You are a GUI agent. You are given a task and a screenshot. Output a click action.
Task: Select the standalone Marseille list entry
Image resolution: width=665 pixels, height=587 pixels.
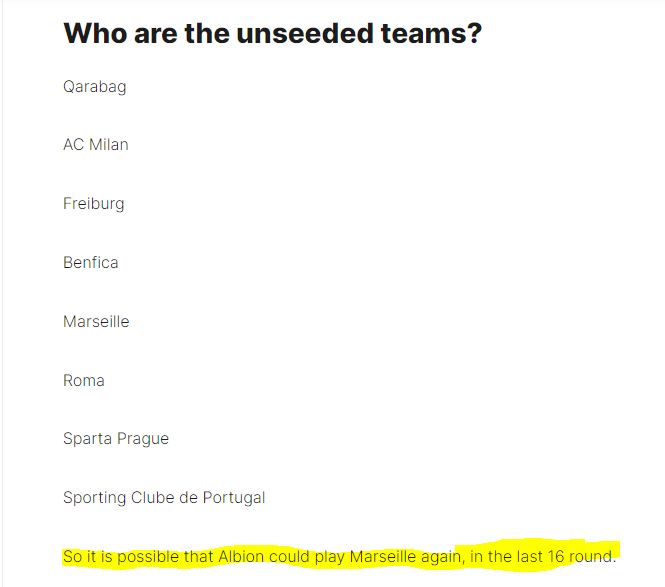click(96, 321)
